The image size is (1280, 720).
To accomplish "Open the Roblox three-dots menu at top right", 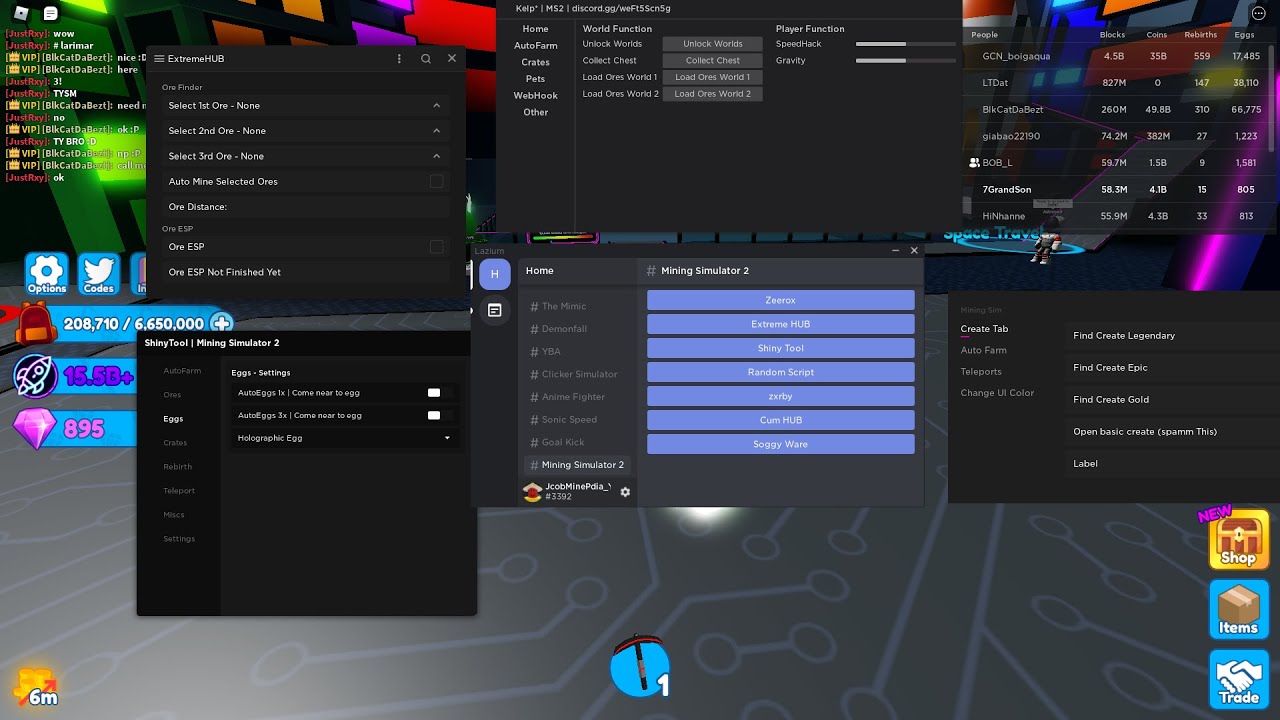I will click(1258, 13).
